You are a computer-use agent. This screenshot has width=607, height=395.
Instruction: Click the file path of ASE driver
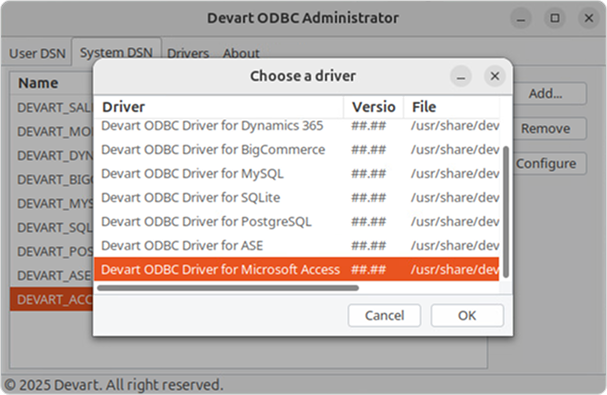455,246
